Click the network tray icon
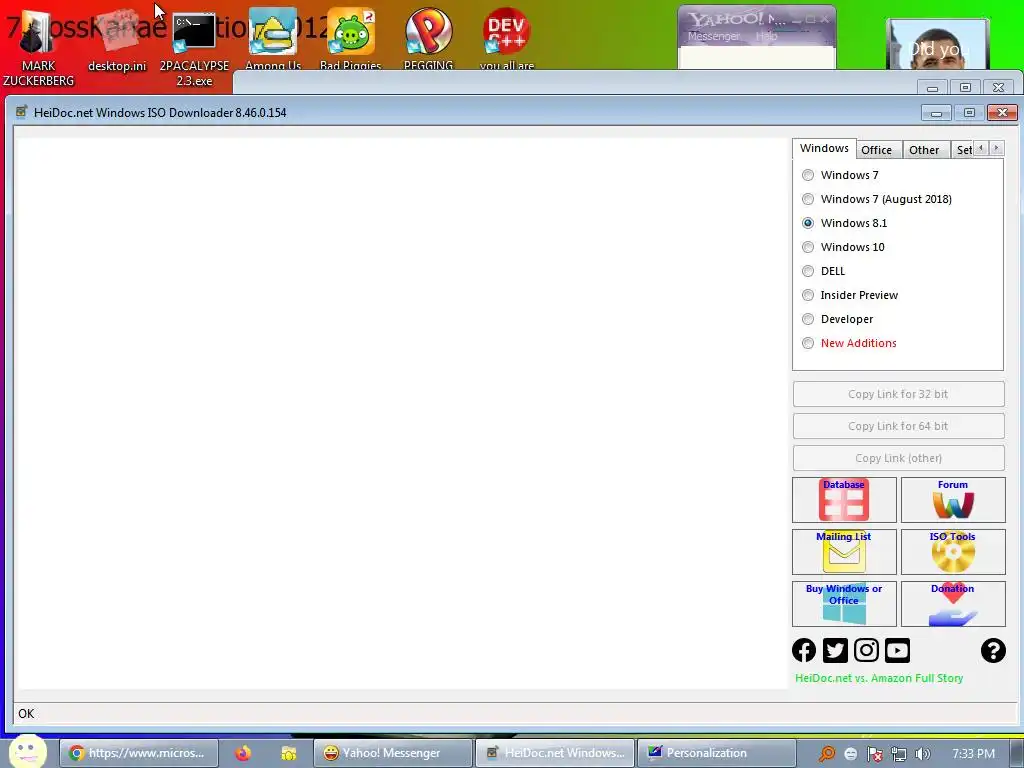 coord(899,754)
